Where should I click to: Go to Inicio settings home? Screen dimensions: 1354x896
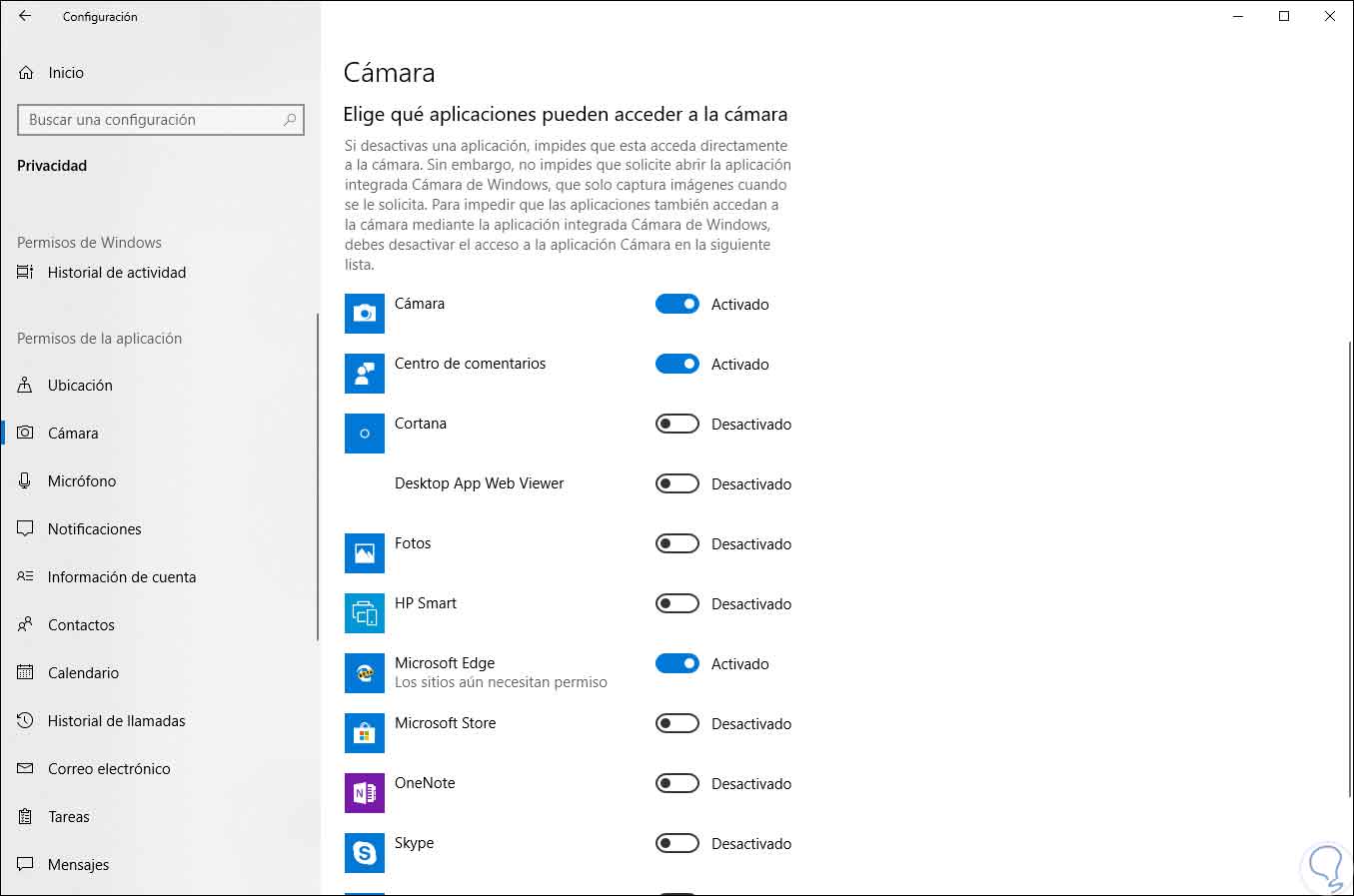tap(66, 73)
